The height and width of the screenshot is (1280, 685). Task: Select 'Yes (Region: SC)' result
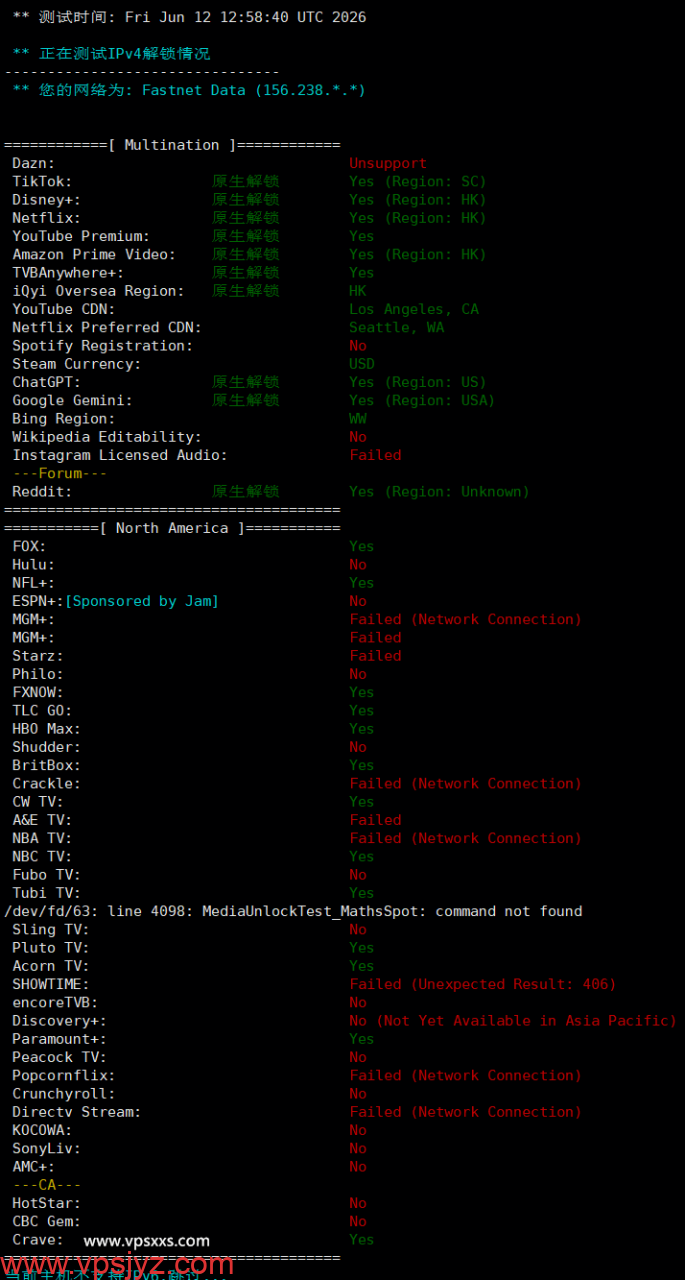pos(418,181)
